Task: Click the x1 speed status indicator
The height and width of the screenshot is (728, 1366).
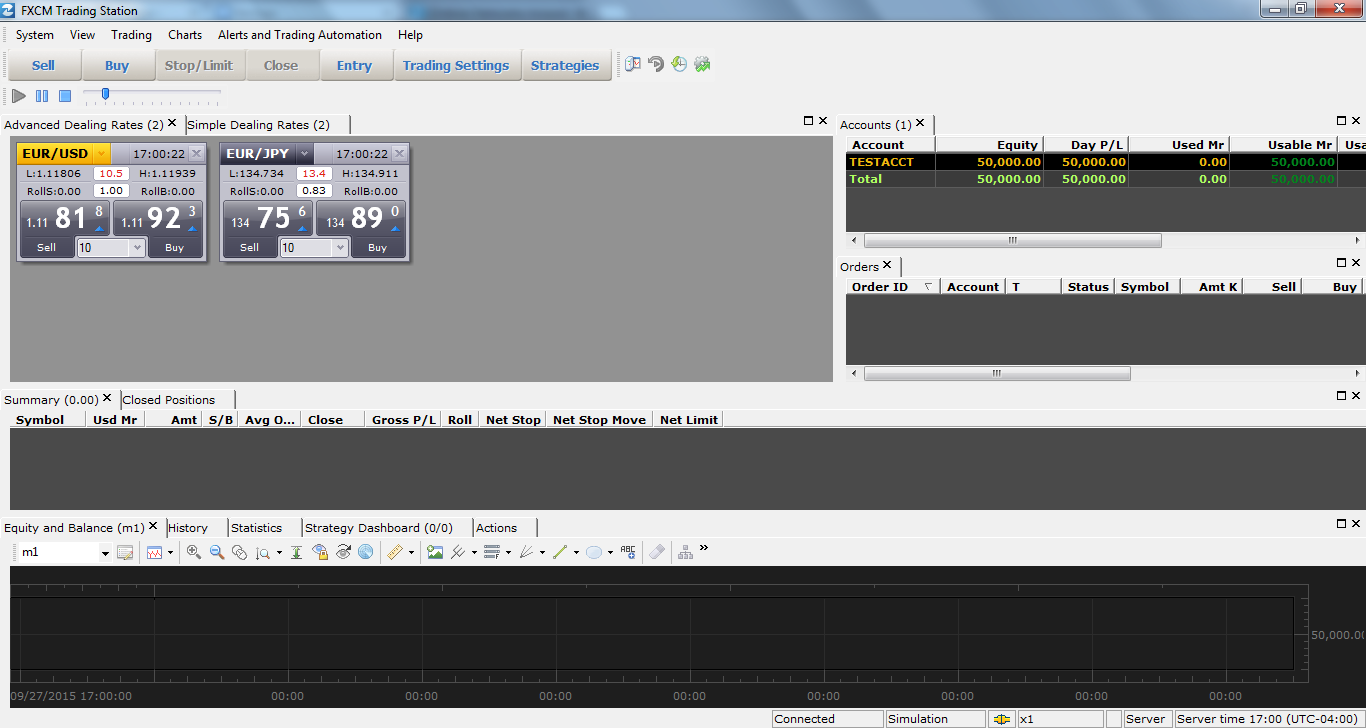Action: click(1060, 719)
